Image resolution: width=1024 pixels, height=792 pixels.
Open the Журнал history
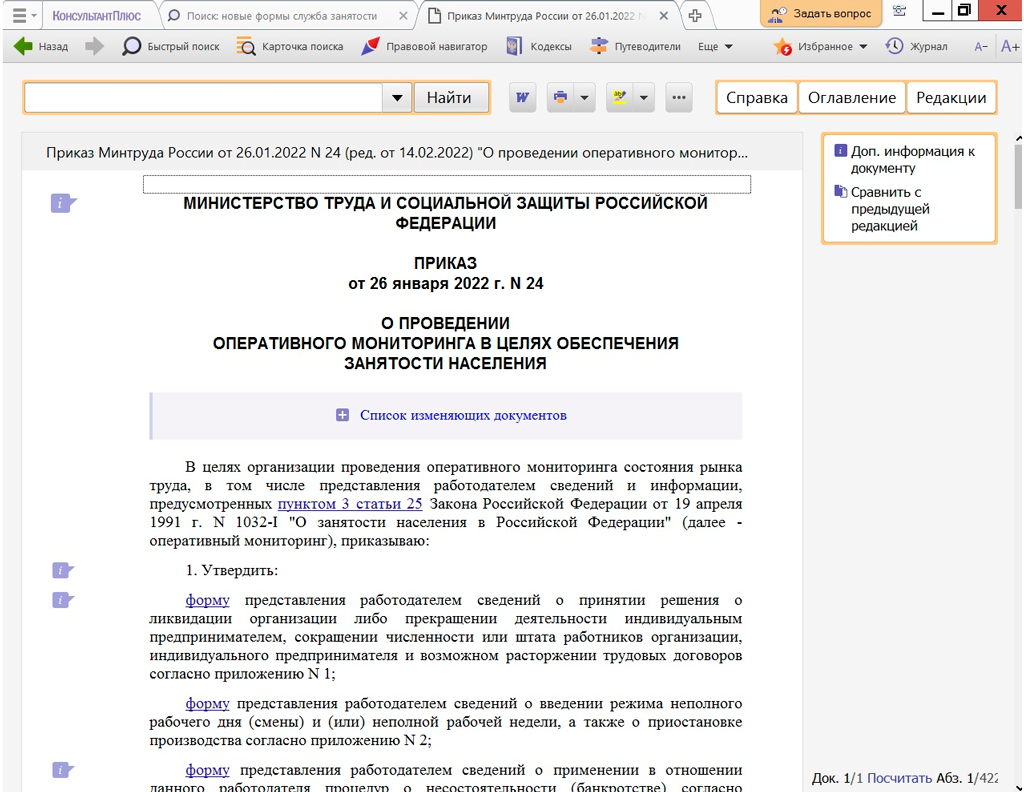pyautogui.click(x=916, y=46)
